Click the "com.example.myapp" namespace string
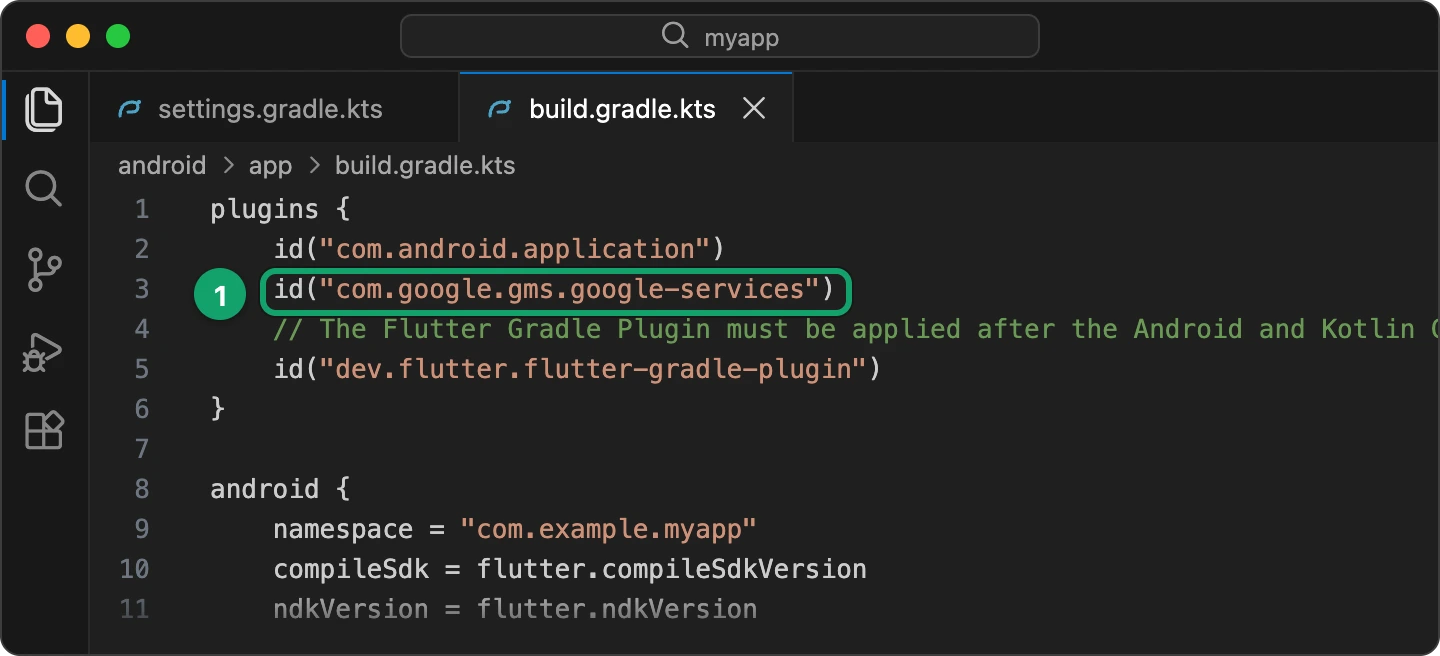This screenshot has width=1440, height=656. tap(608, 529)
